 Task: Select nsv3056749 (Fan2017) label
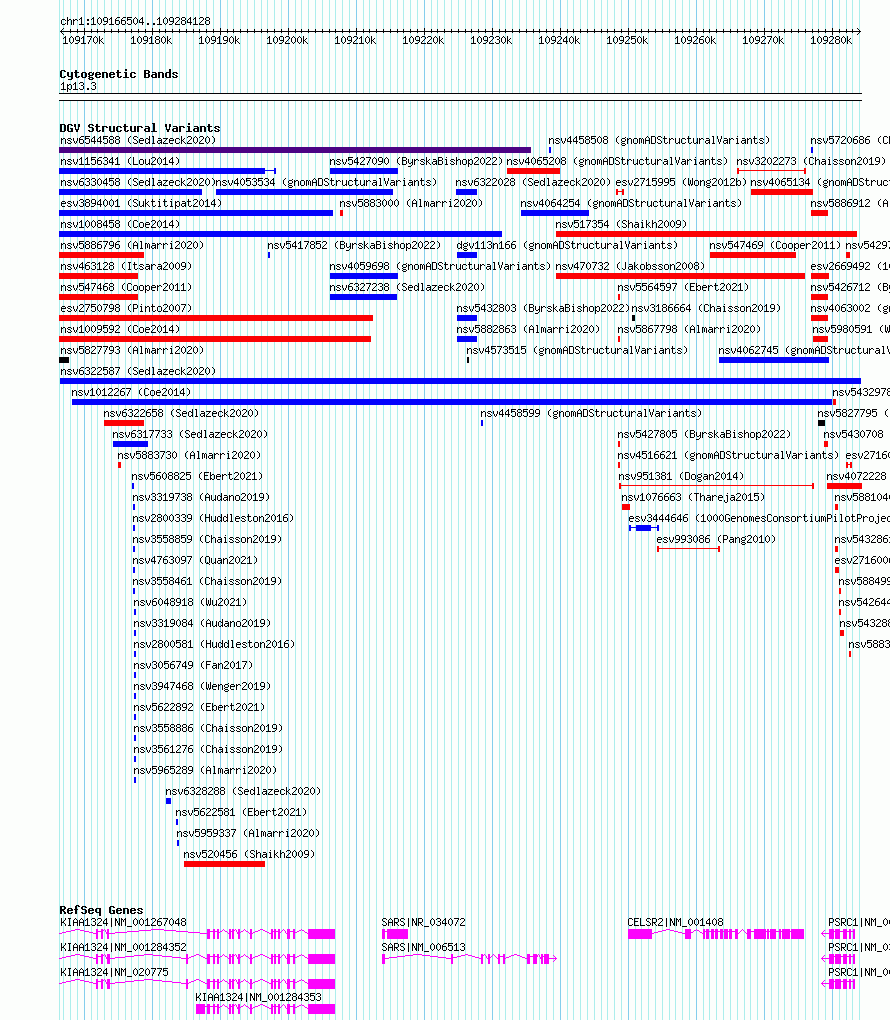193,665
